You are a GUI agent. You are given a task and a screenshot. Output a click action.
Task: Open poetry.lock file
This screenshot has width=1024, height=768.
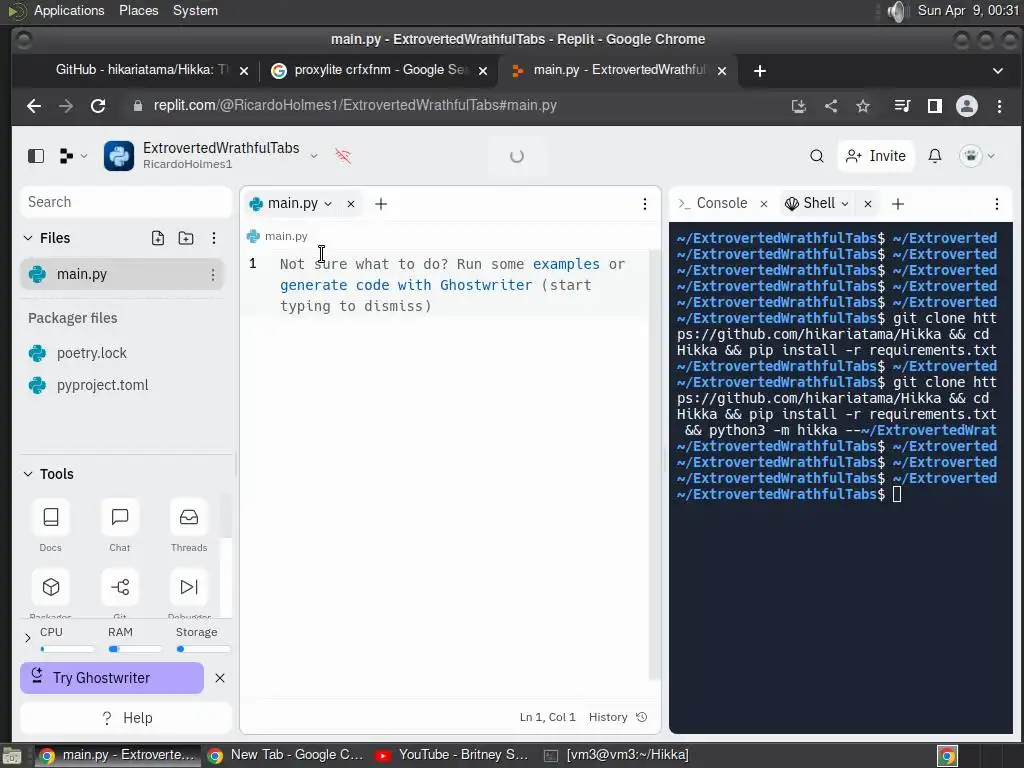point(91,353)
